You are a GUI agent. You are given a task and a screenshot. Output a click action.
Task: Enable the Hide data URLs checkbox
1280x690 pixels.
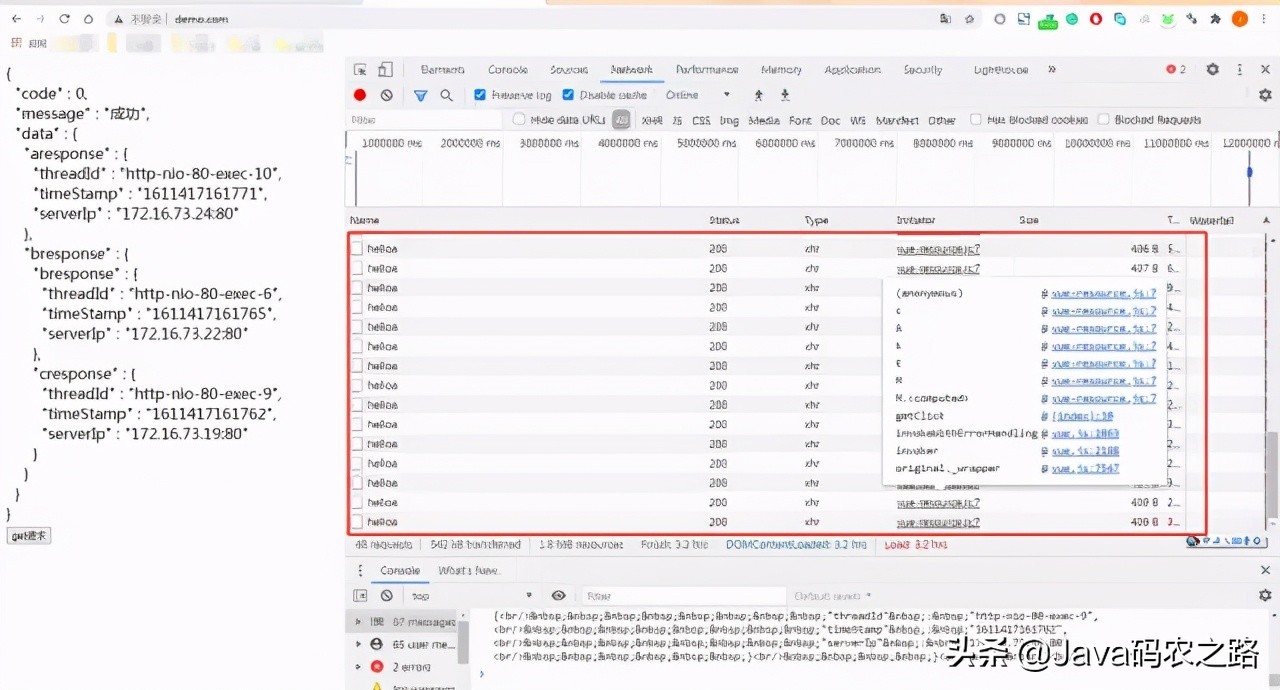(519, 120)
